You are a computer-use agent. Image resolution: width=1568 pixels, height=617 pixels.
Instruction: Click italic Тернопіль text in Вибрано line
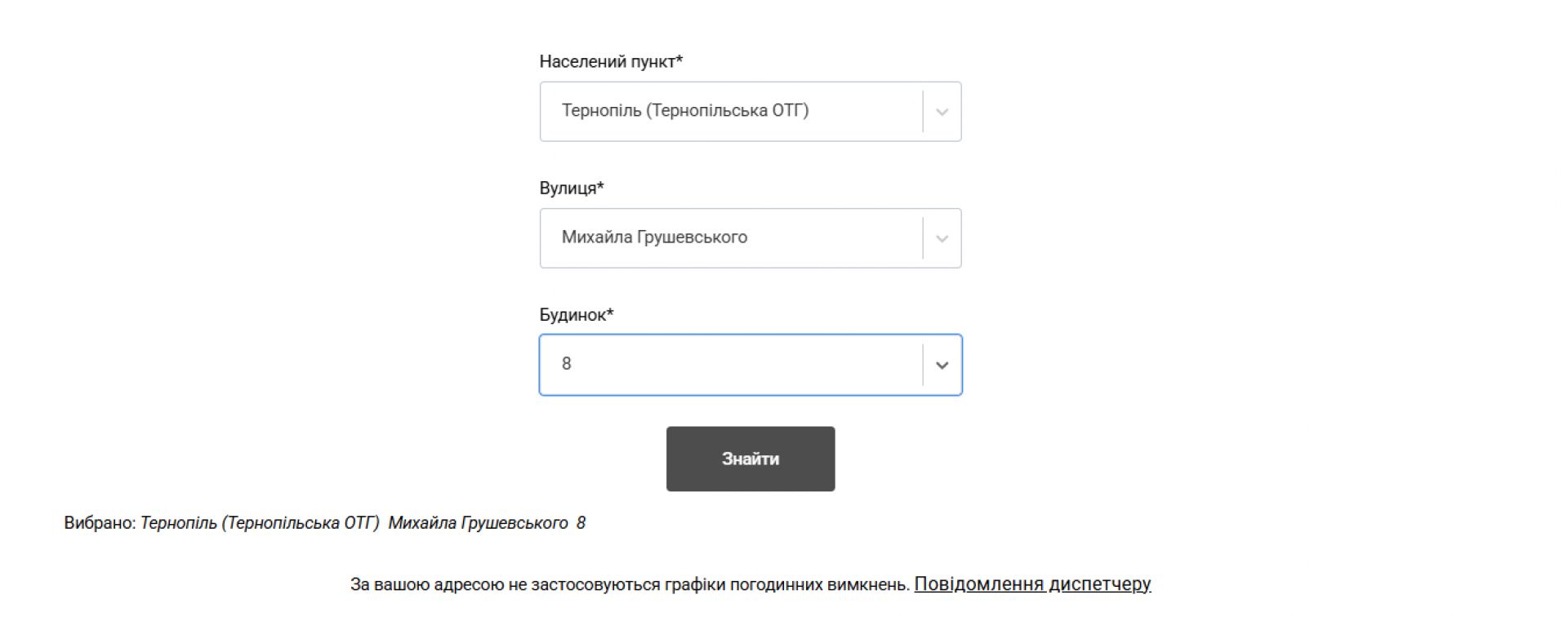(x=260, y=523)
